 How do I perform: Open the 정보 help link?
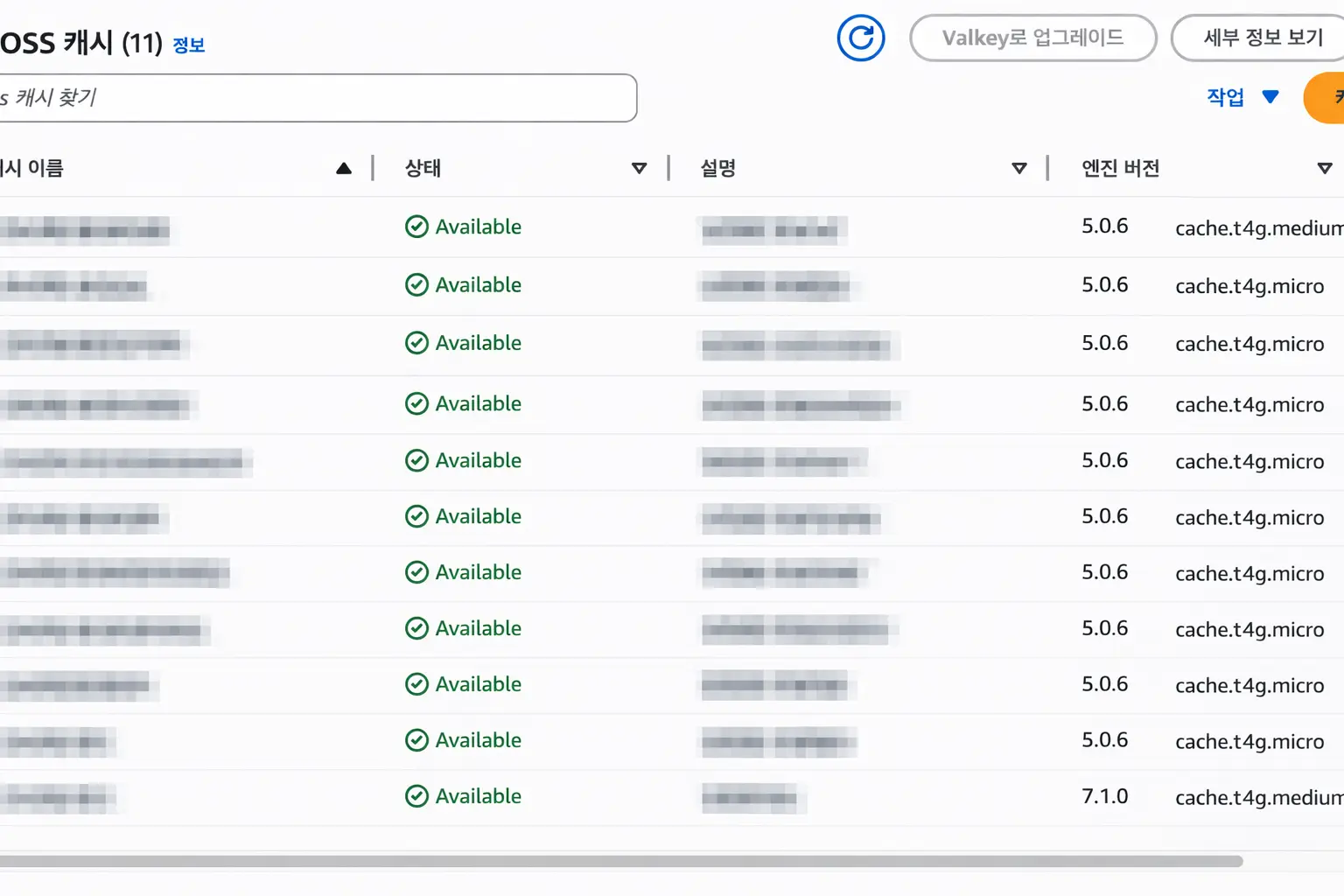click(188, 45)
